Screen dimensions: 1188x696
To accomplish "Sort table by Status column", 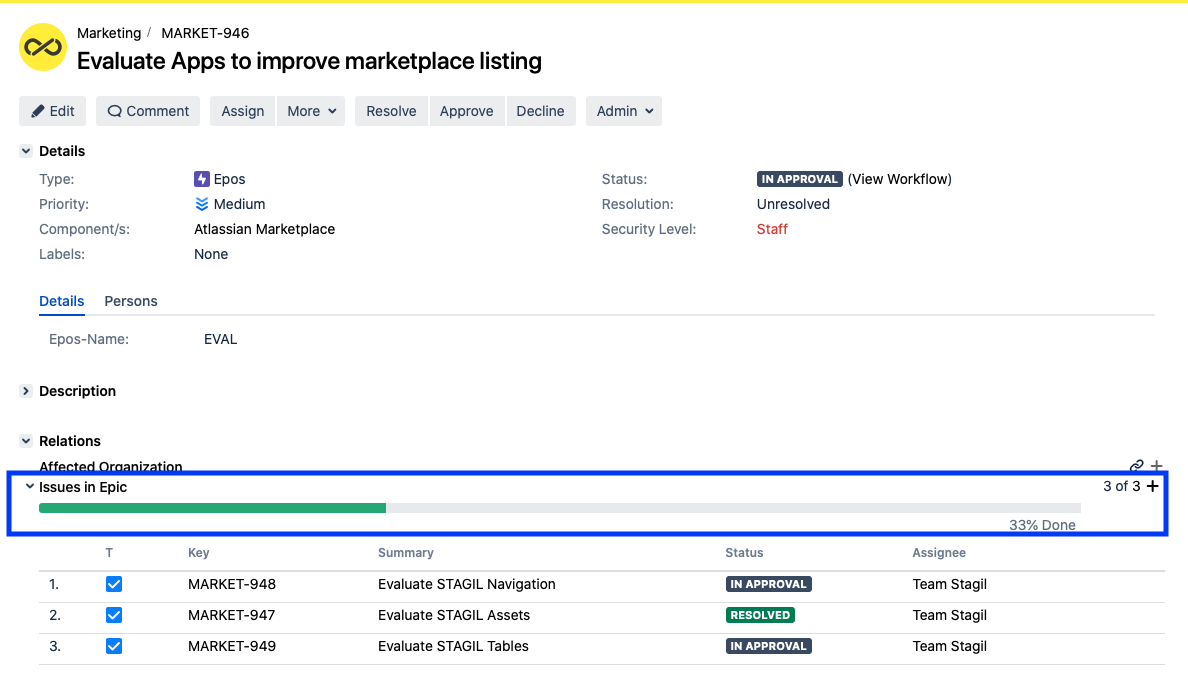I will click(745, 553).
